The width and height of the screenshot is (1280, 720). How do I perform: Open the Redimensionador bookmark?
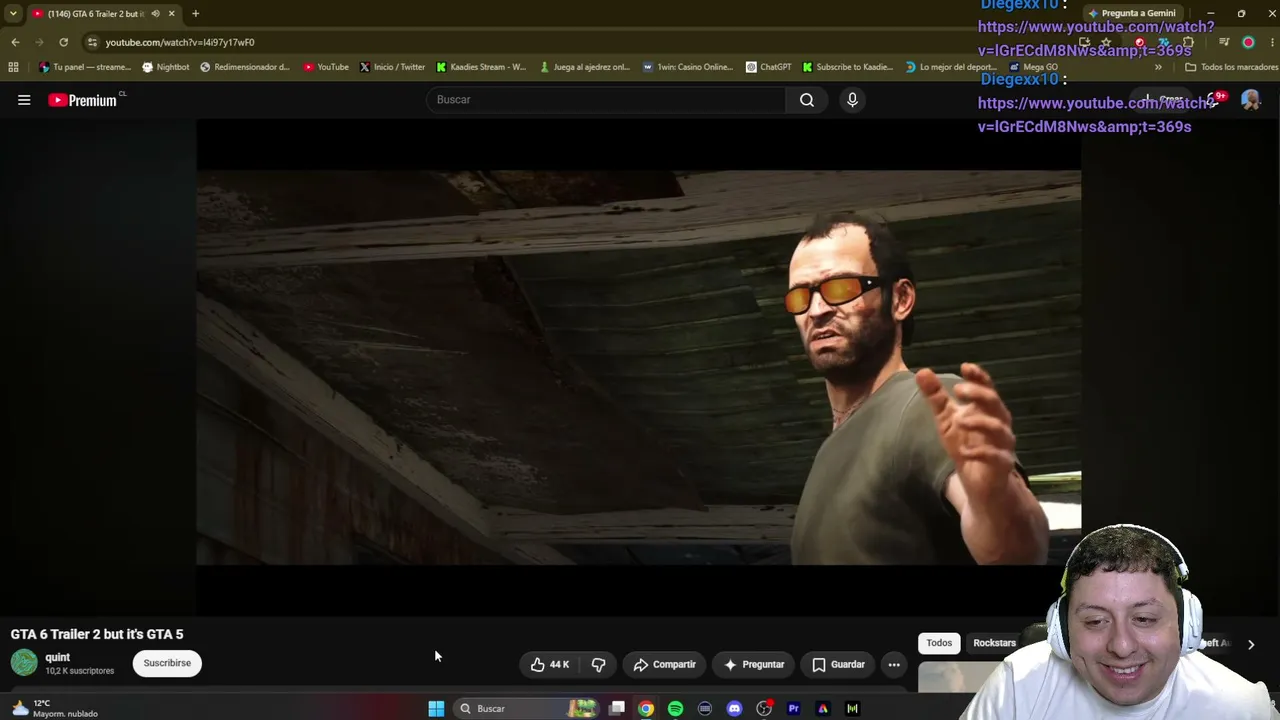point(245,67)
